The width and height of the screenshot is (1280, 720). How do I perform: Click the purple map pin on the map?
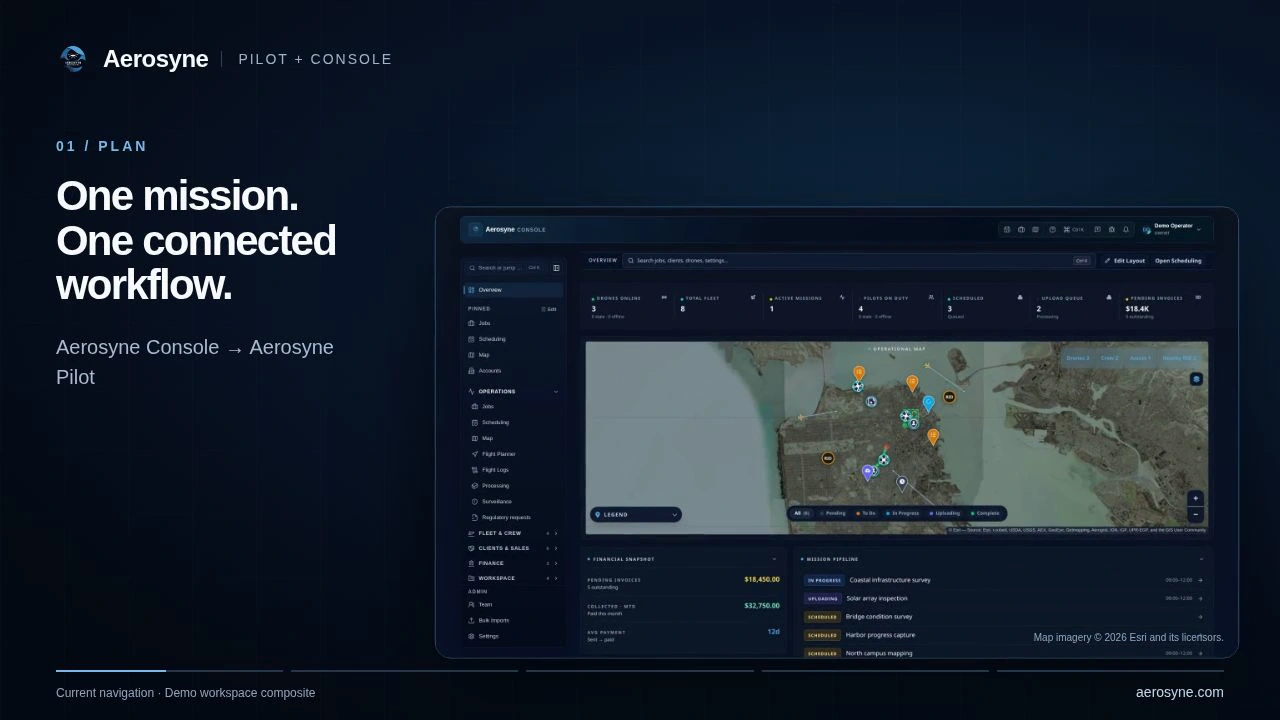[x=867, y=472]
